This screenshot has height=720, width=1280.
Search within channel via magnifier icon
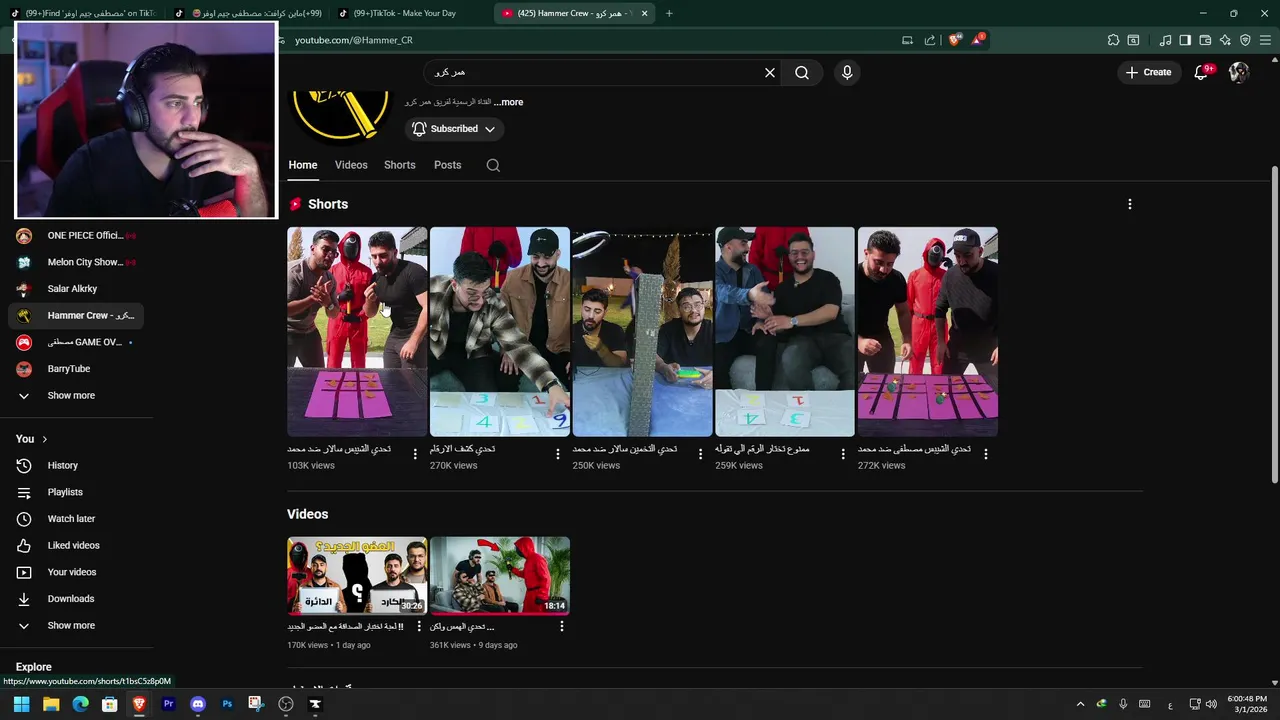[x=493, y=165]
